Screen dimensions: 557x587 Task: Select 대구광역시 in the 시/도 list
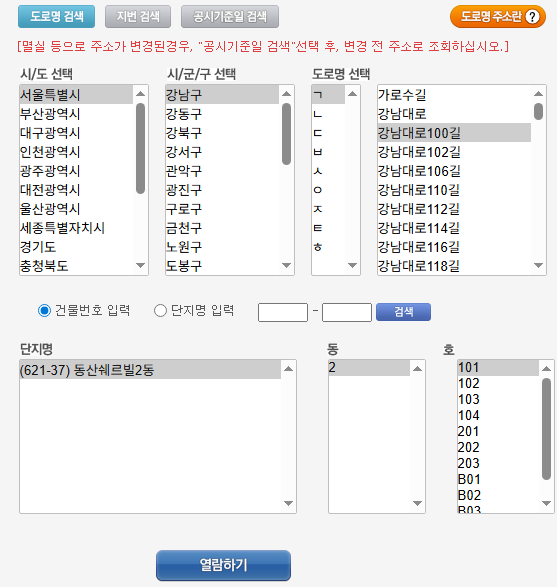click(76, 133)
